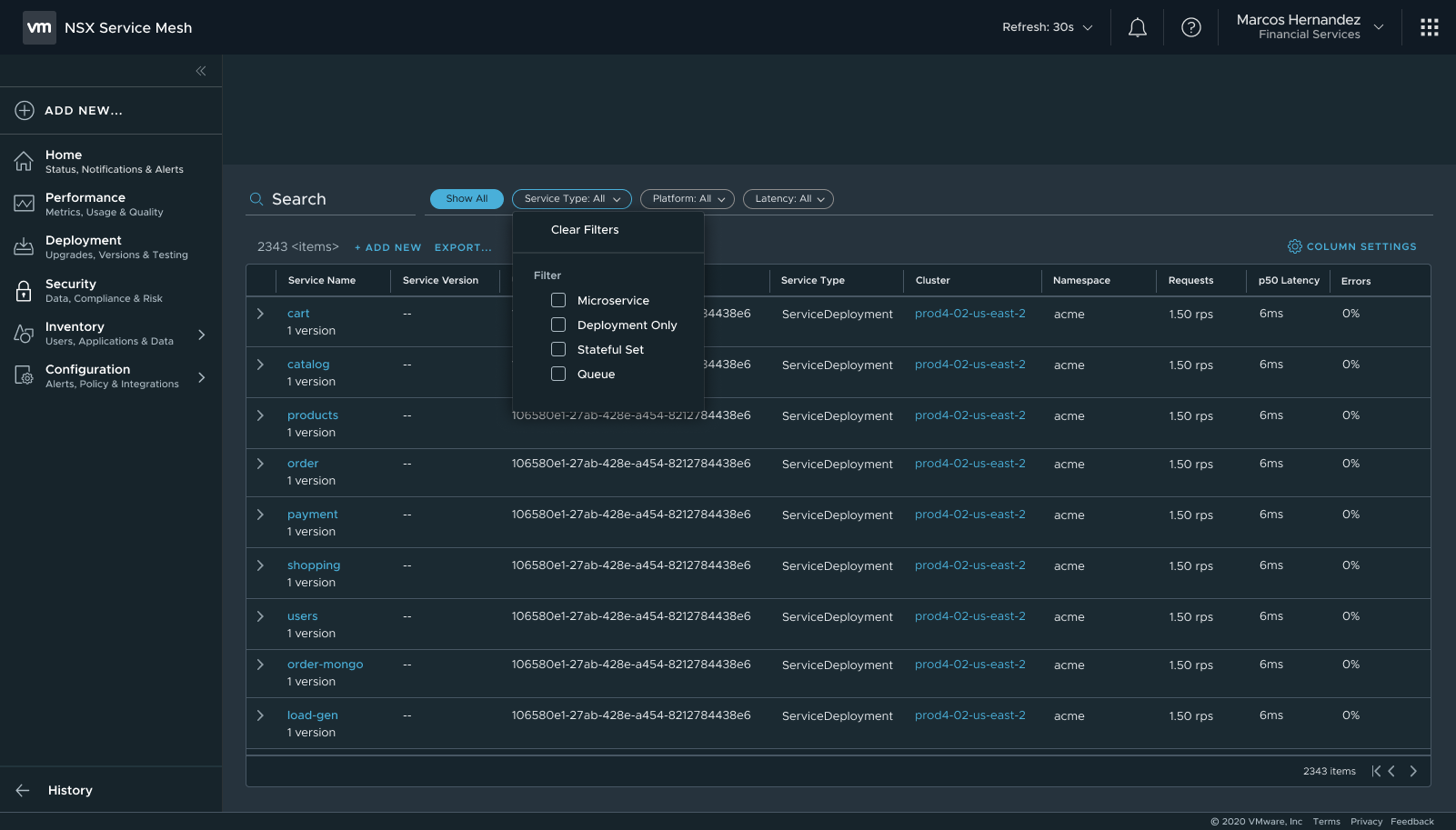Click the VMware logo icon
The width and height of the screenshot is (1456, 830).
click(39, 27)
